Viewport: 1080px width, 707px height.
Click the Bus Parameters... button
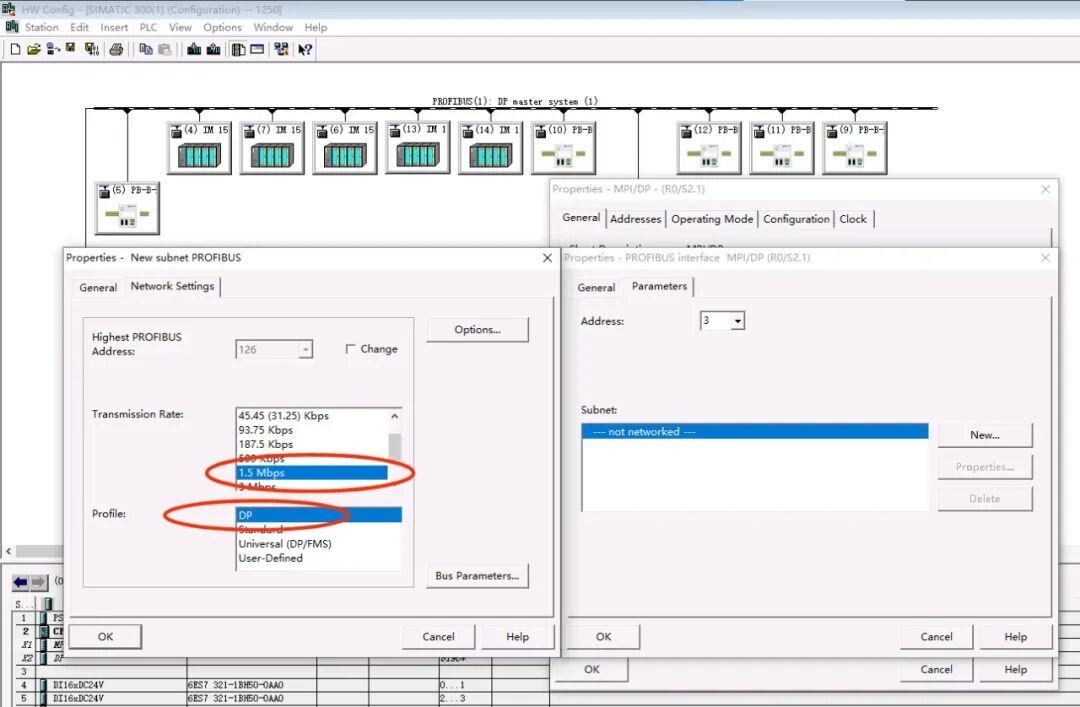pos(477,575)
